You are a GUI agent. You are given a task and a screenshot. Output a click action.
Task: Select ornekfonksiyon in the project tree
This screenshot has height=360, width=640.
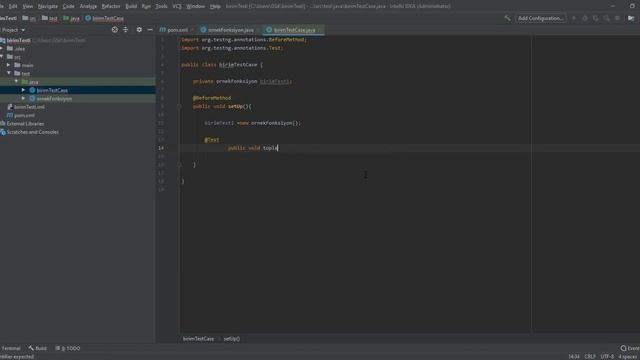(54, 99)
